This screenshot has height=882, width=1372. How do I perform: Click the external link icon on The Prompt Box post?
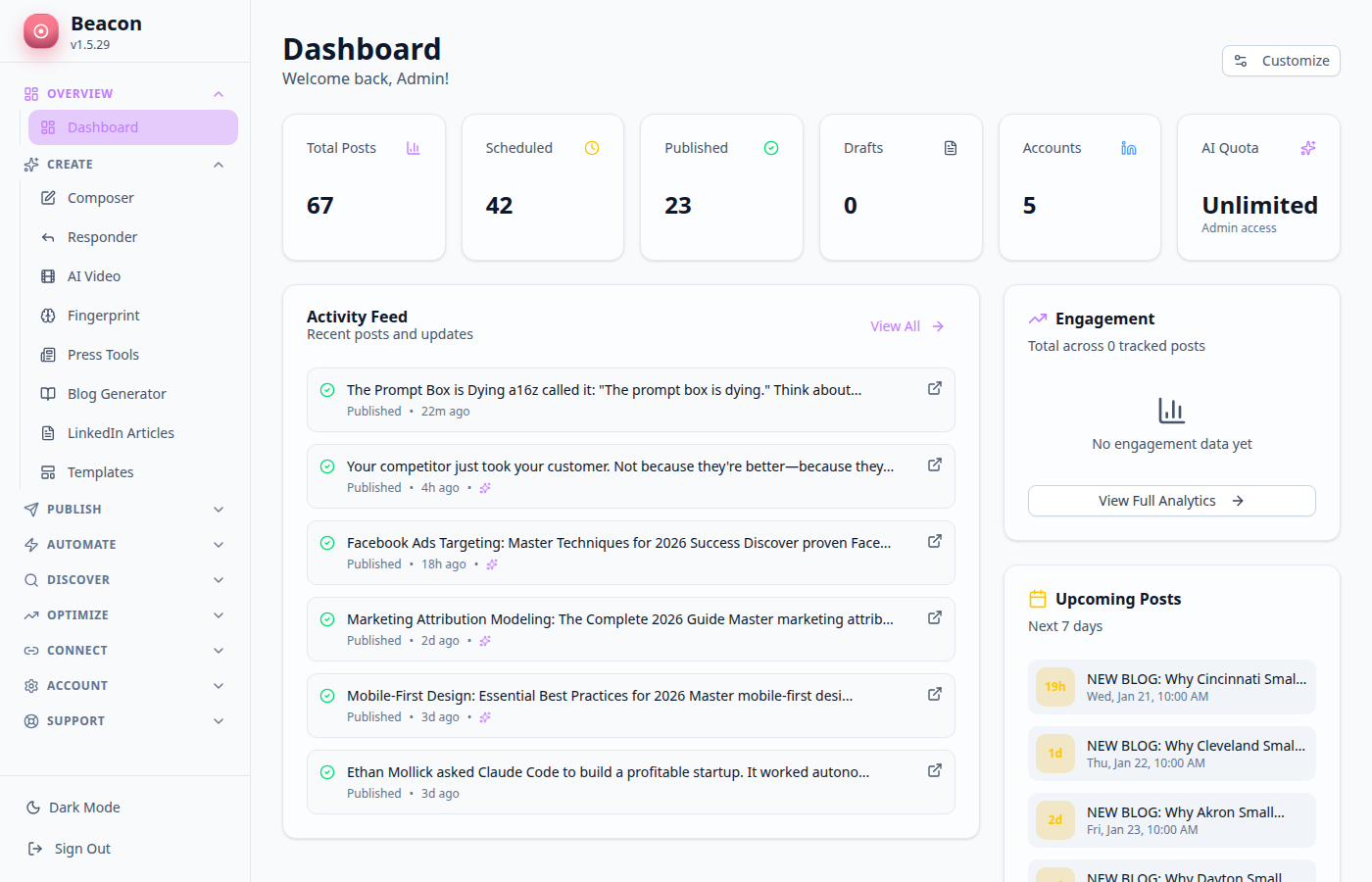[x=934, y=387]
